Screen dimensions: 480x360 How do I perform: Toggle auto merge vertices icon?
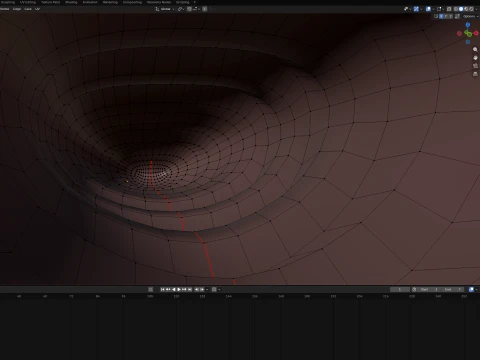pos(457,16)
